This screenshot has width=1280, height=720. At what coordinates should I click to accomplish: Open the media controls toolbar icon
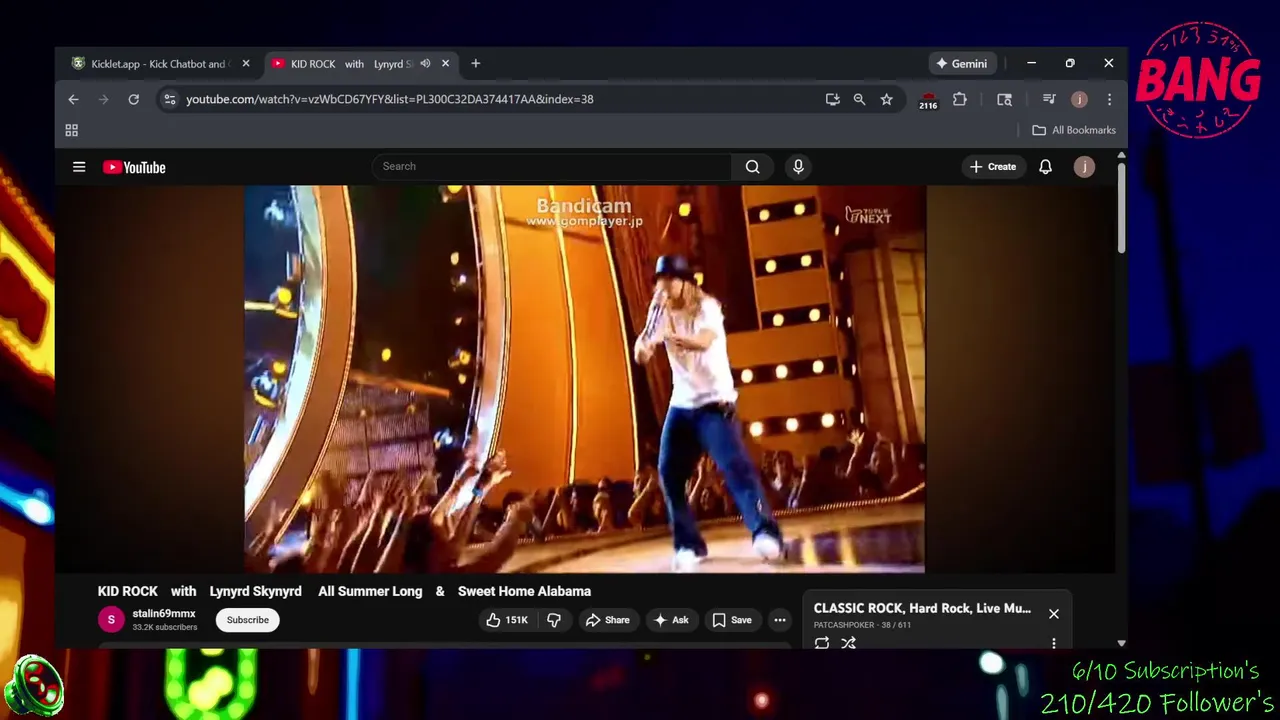(x=1049, y=99)
